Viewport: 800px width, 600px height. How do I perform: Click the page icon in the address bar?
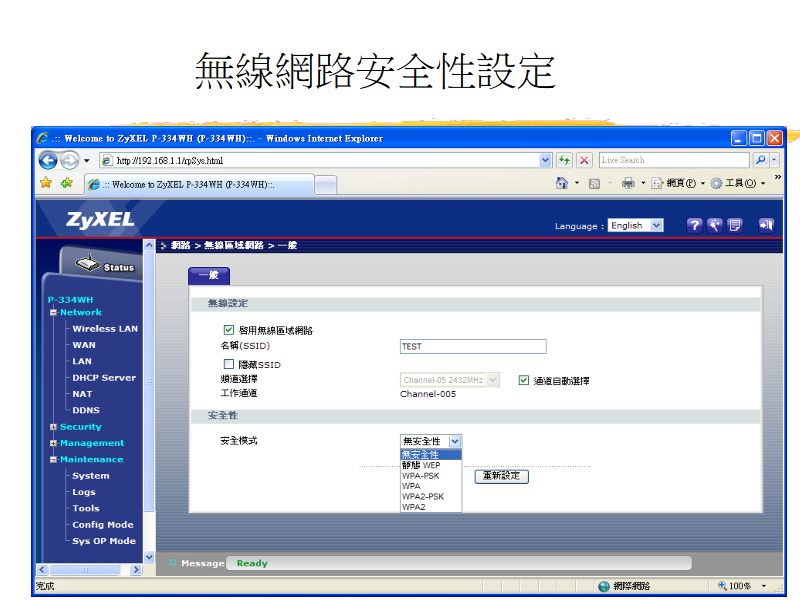pyautogui.click(x=107, y=161)
